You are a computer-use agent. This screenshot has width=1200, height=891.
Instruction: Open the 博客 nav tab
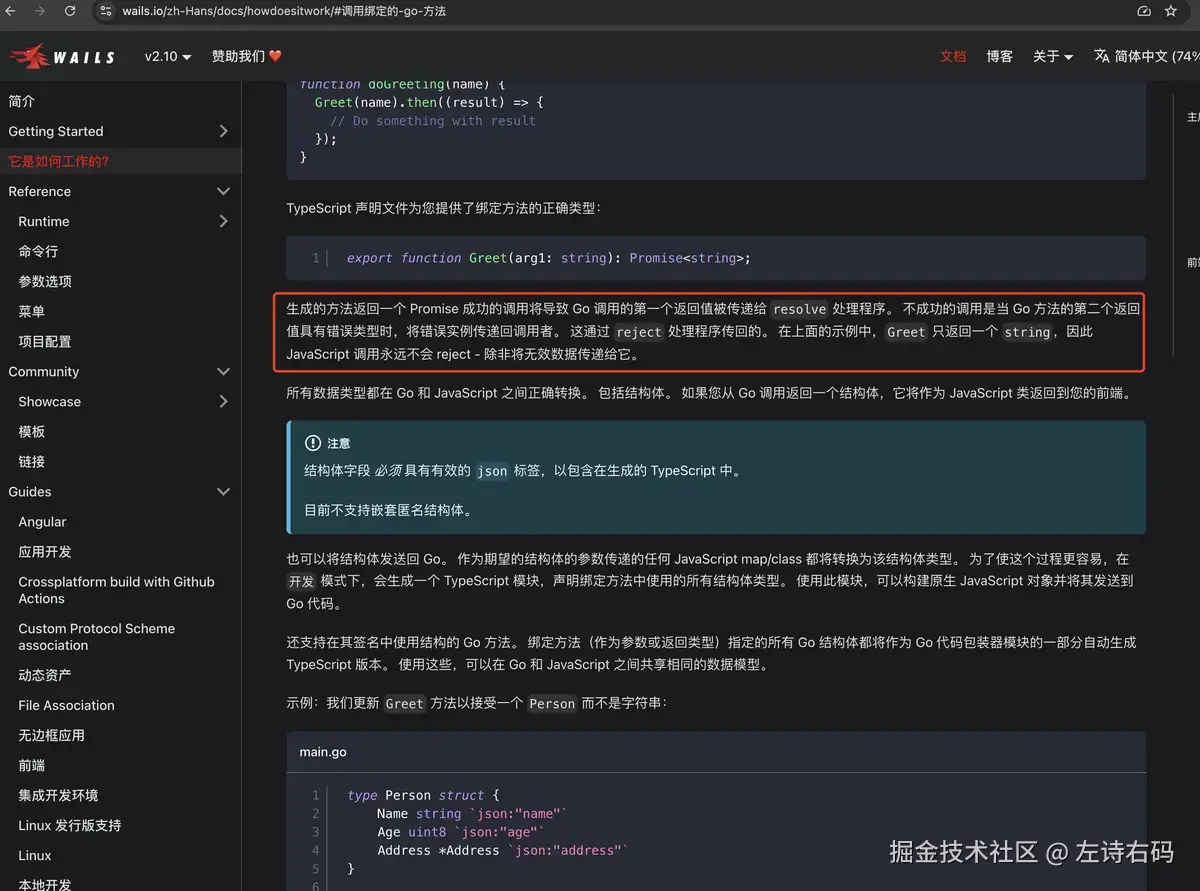click(x=999, y=56)
